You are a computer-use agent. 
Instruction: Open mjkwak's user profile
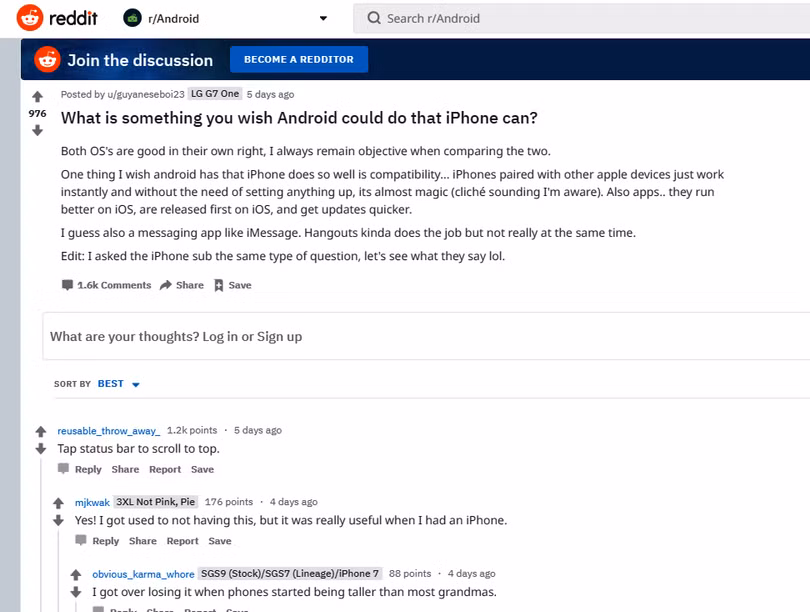coord(92,502)
